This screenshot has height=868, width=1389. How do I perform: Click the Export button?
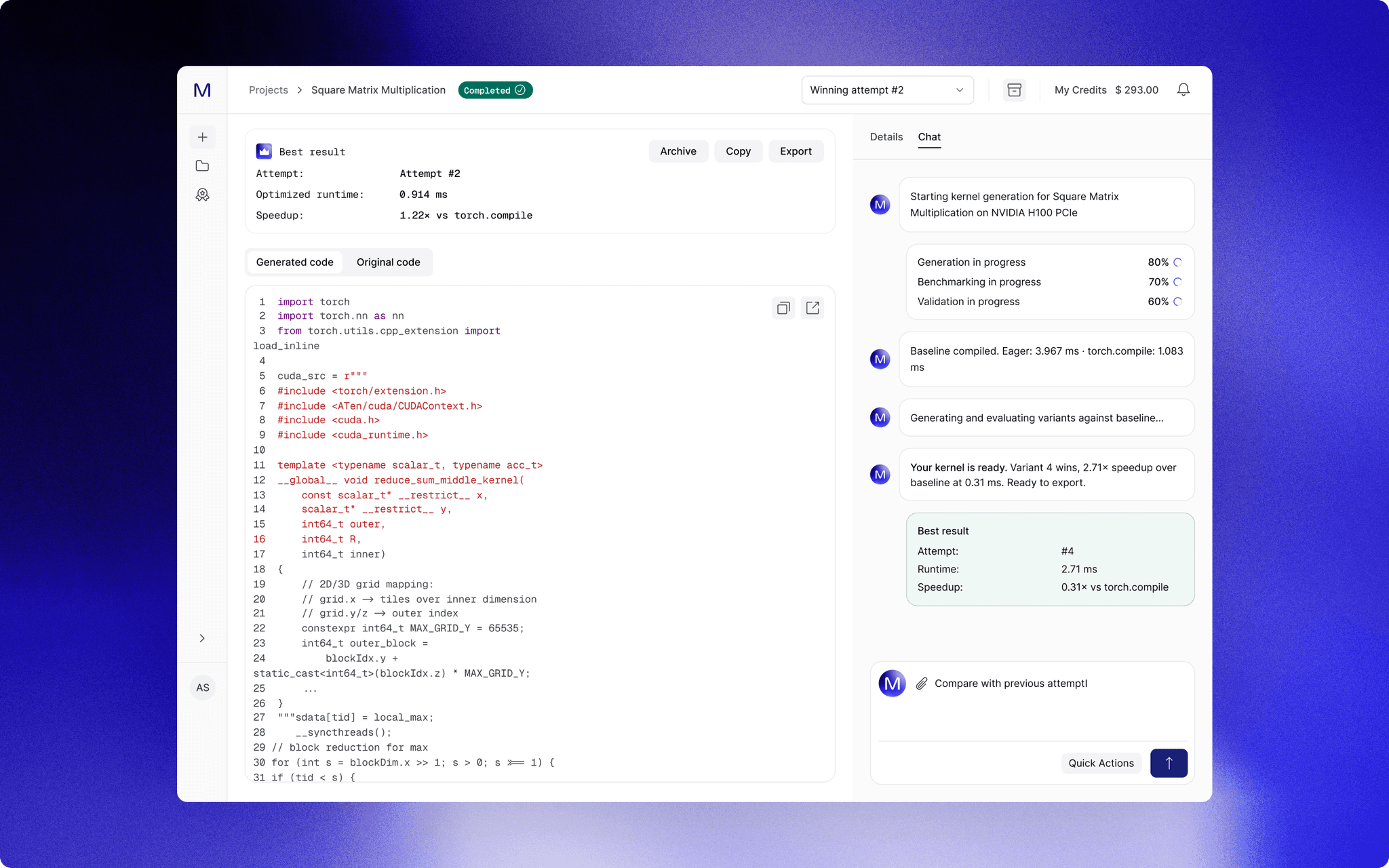tap(795, 151)
